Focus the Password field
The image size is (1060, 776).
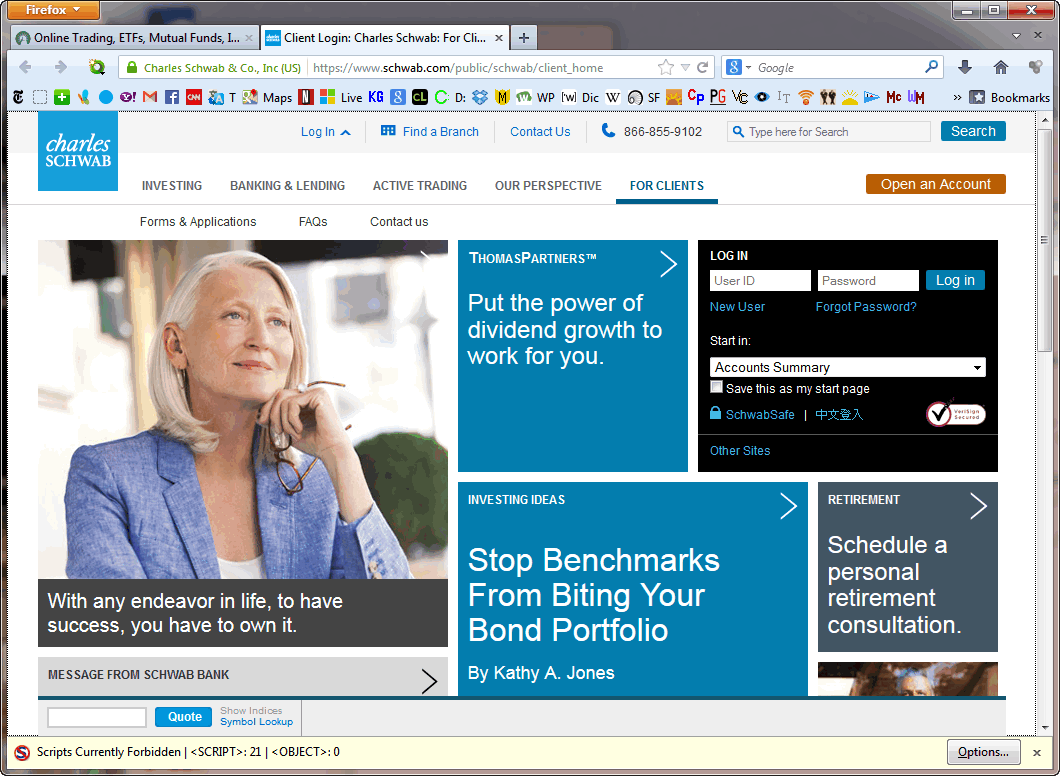coord(868,281)
